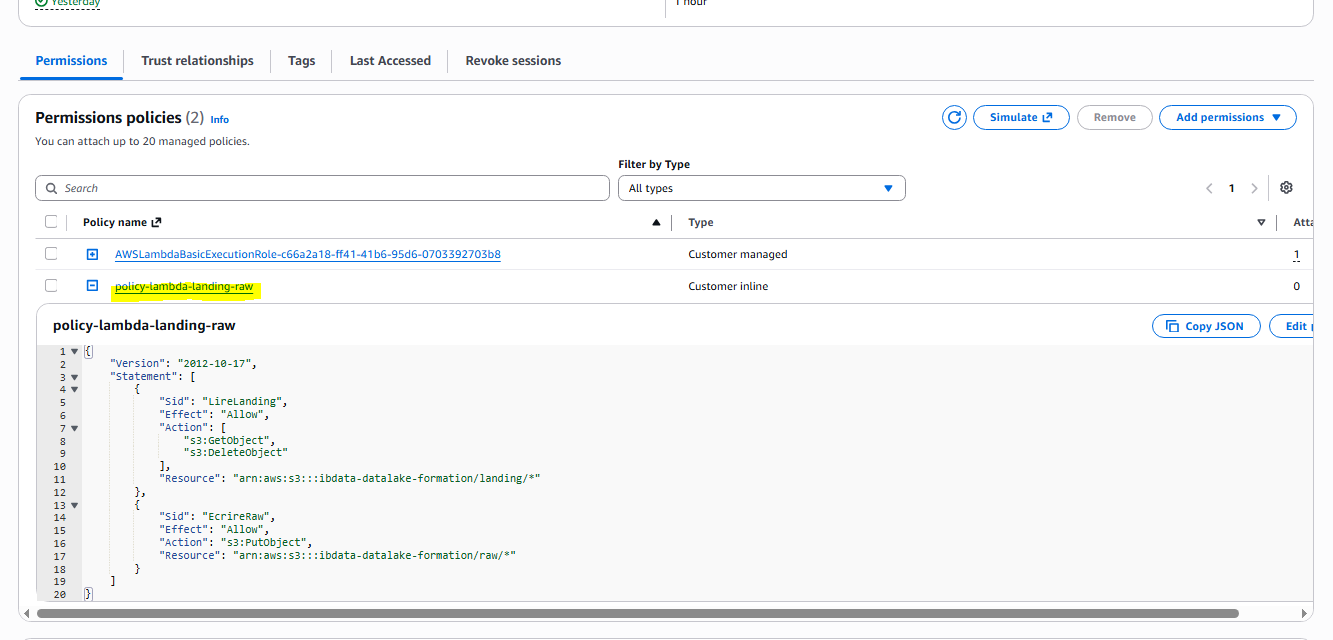Click the attached entities count 1 link
Image resolution: width=1333 pixels, height=640 pixels.
tap(1297, 255)
